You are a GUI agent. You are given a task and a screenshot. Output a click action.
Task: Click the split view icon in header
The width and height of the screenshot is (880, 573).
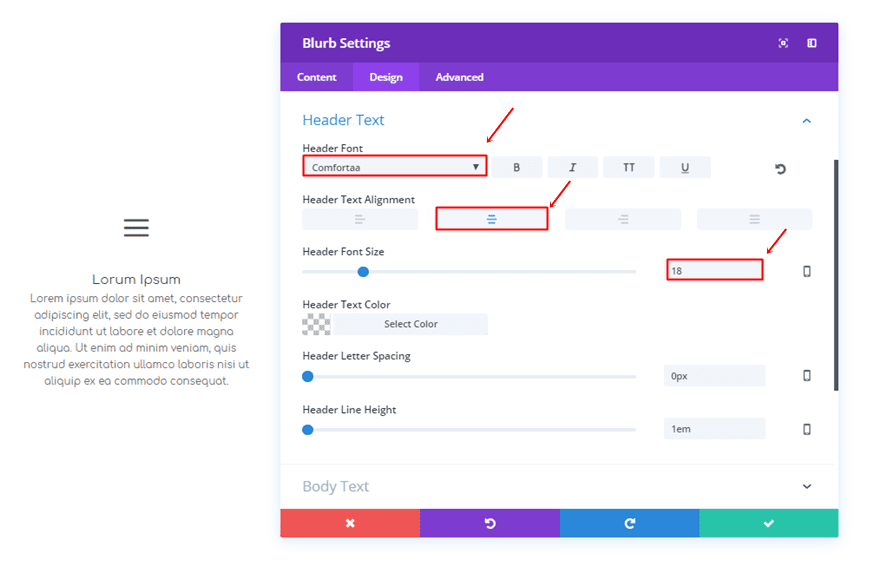pos(812,43)
